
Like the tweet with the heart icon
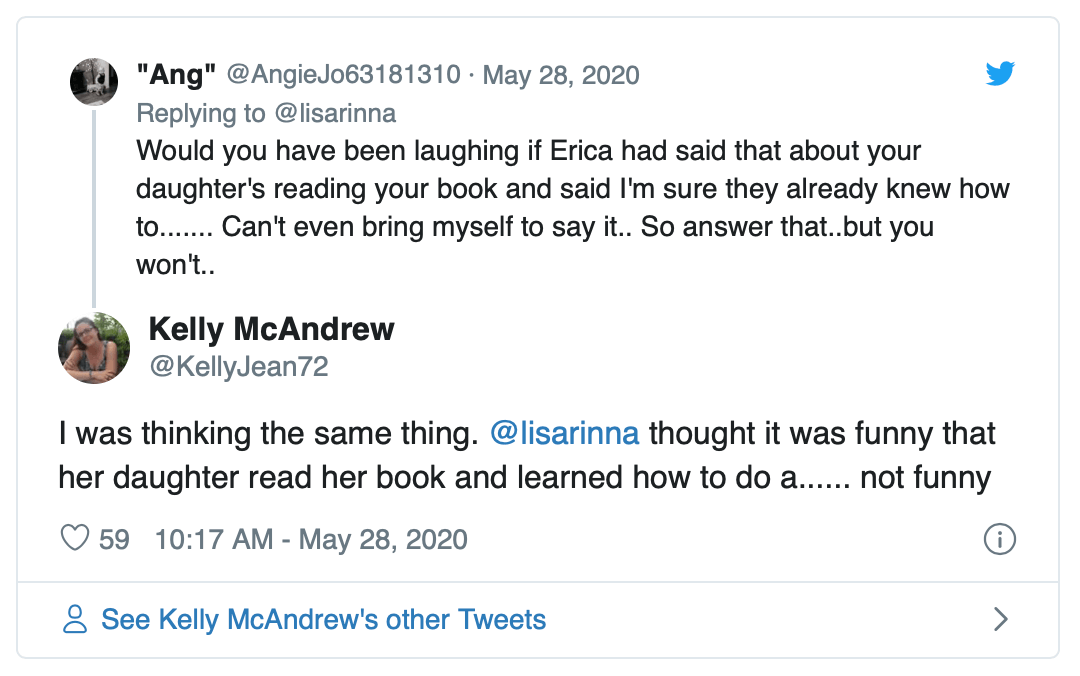click(x=76, y=540)
